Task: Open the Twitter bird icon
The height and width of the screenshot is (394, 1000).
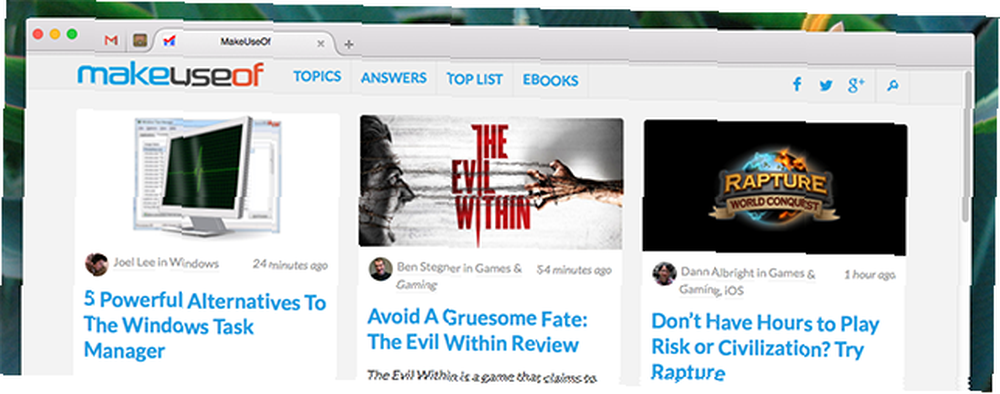Action: 826,85
